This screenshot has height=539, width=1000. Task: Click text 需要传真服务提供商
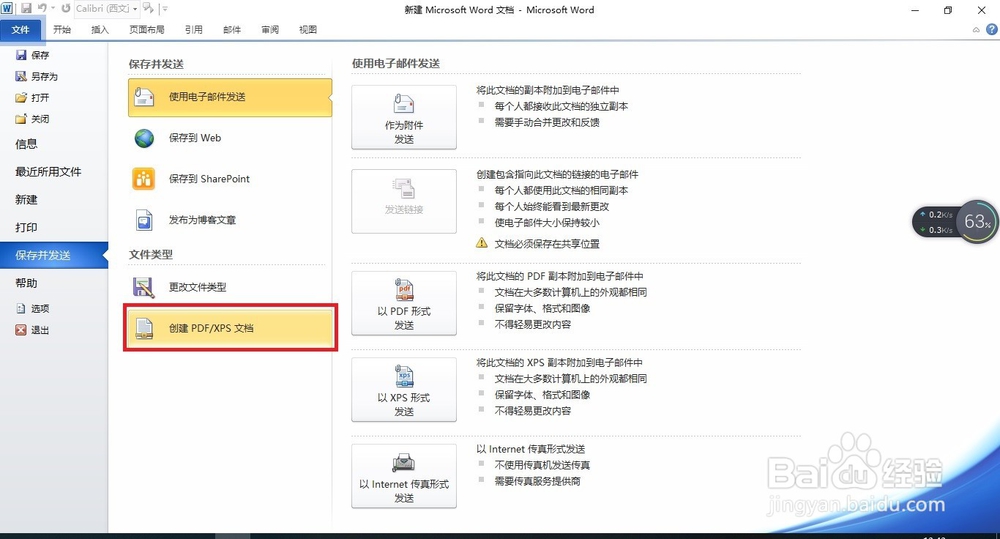[x=538, y=481]
